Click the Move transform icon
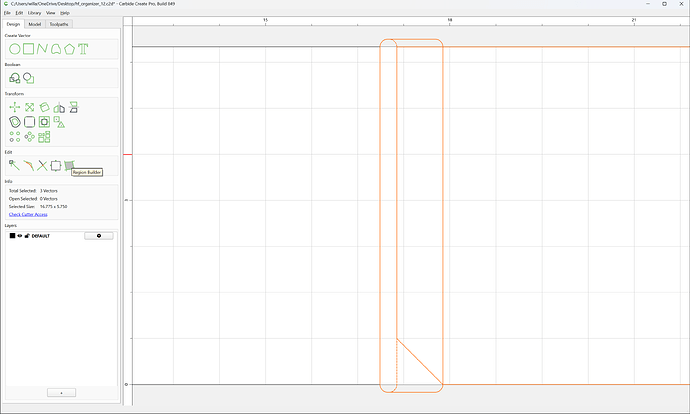Viewport: 690px width, 414px height. 15,107
